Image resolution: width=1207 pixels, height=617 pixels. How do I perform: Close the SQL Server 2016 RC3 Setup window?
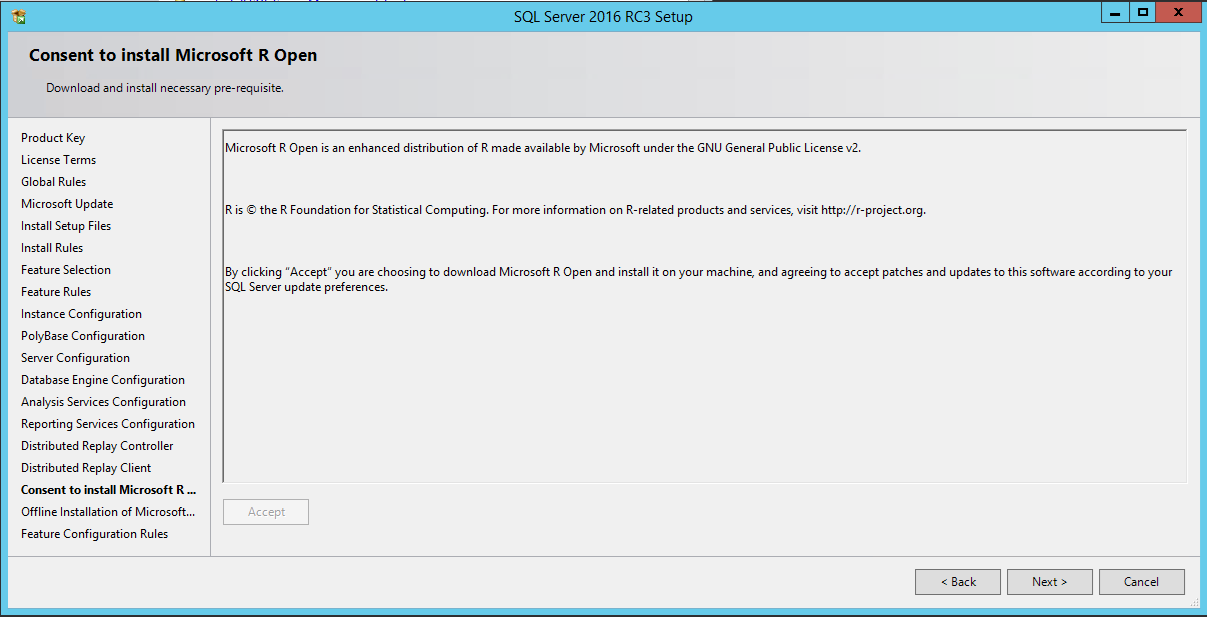coord(1179,12)
